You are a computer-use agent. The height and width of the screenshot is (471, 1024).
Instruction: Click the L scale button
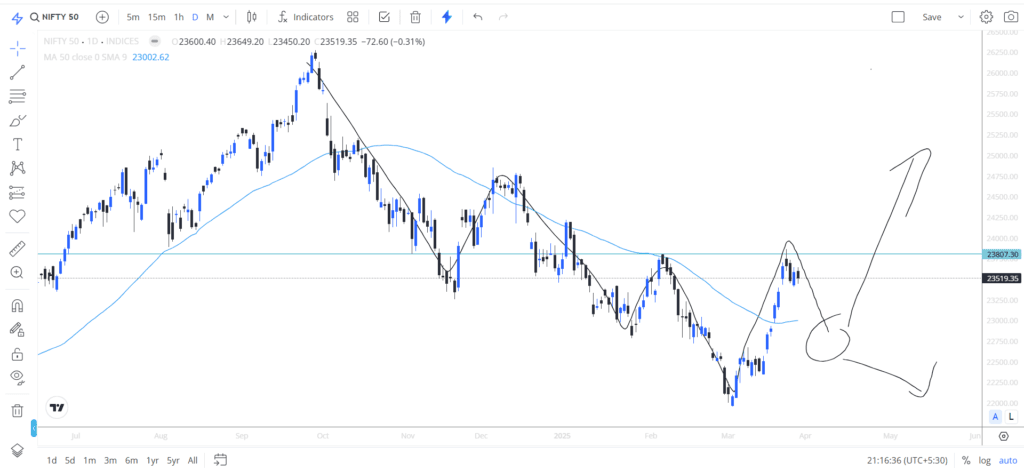click(1011, 417)
